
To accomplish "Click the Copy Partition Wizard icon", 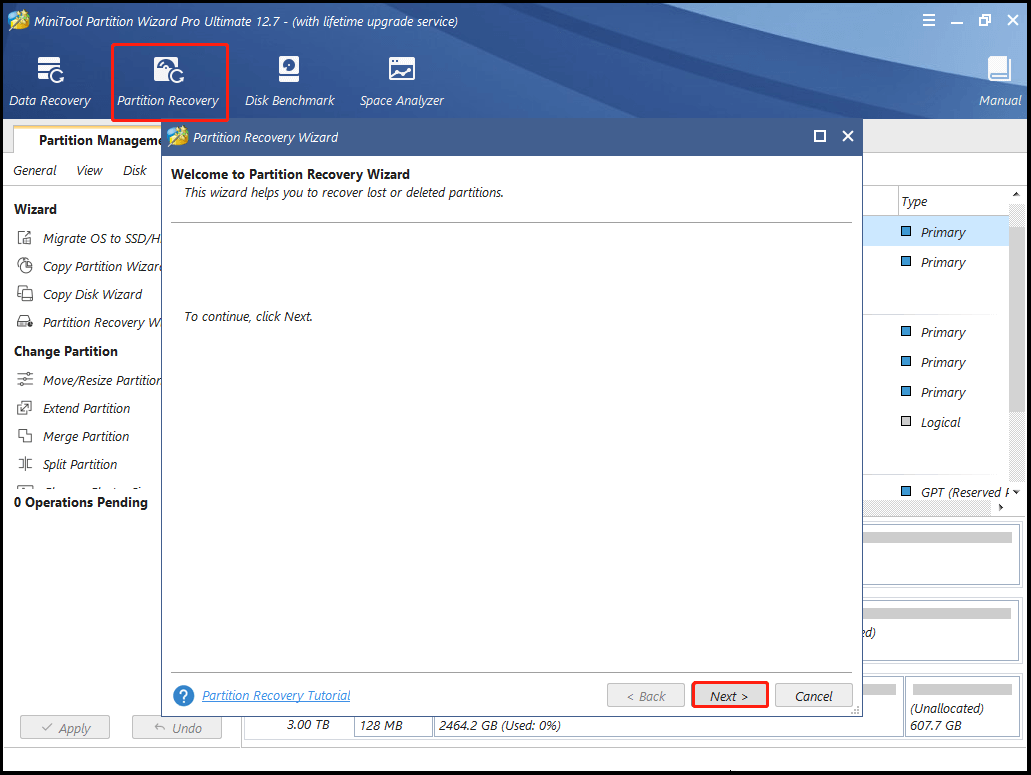I will click(x=24, y=266).
